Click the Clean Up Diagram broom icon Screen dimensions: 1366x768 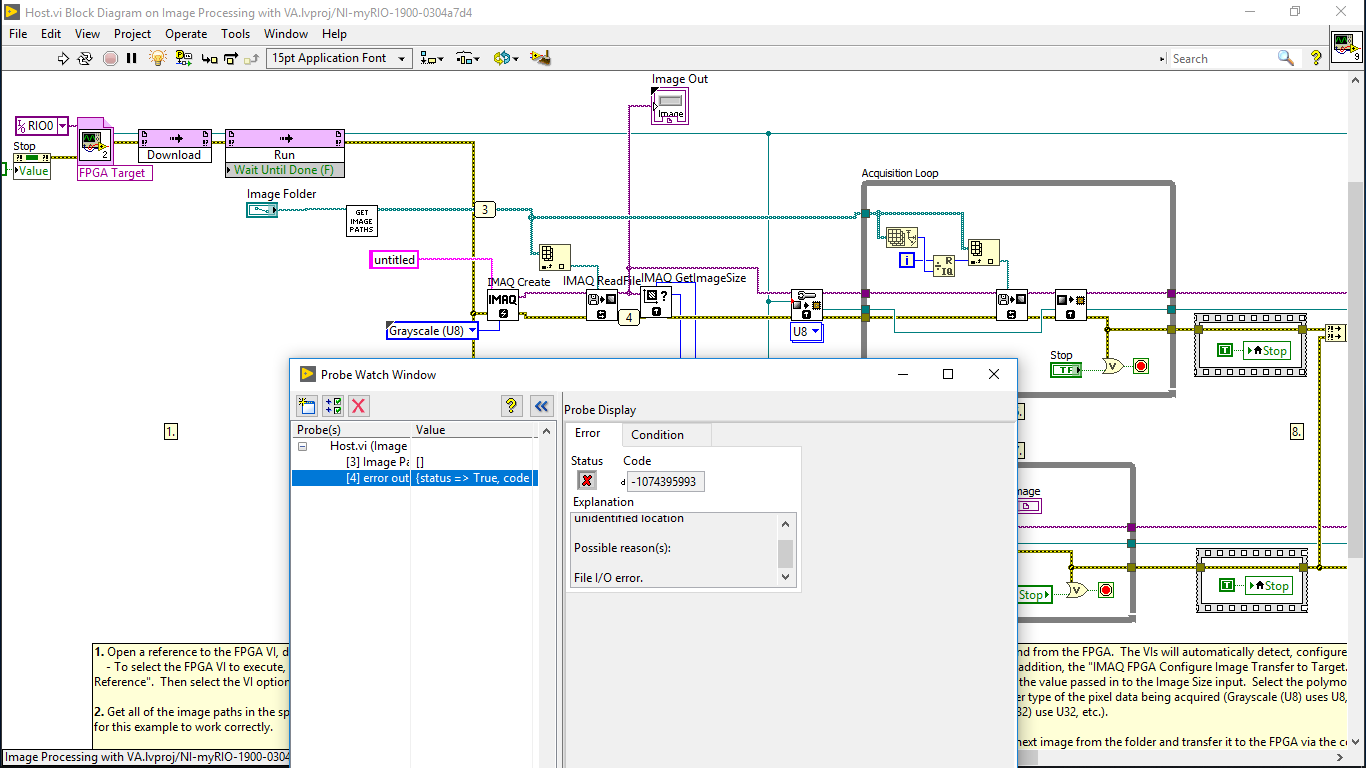coord(541,59)
